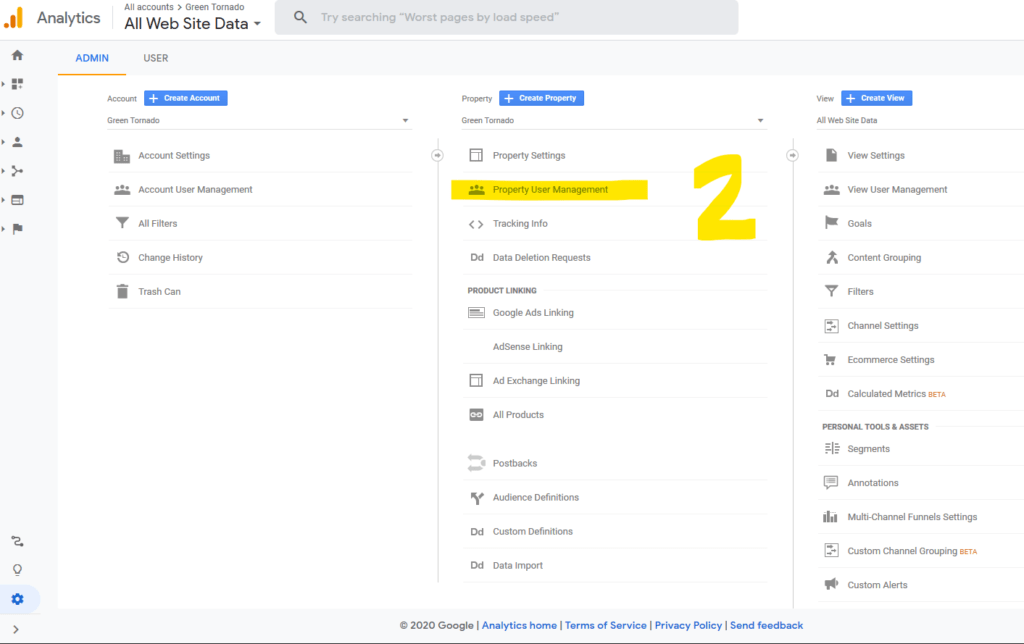1024x644 pixels.
Task: Click the Audience Definitions fork icon
Action: point(477,498)
